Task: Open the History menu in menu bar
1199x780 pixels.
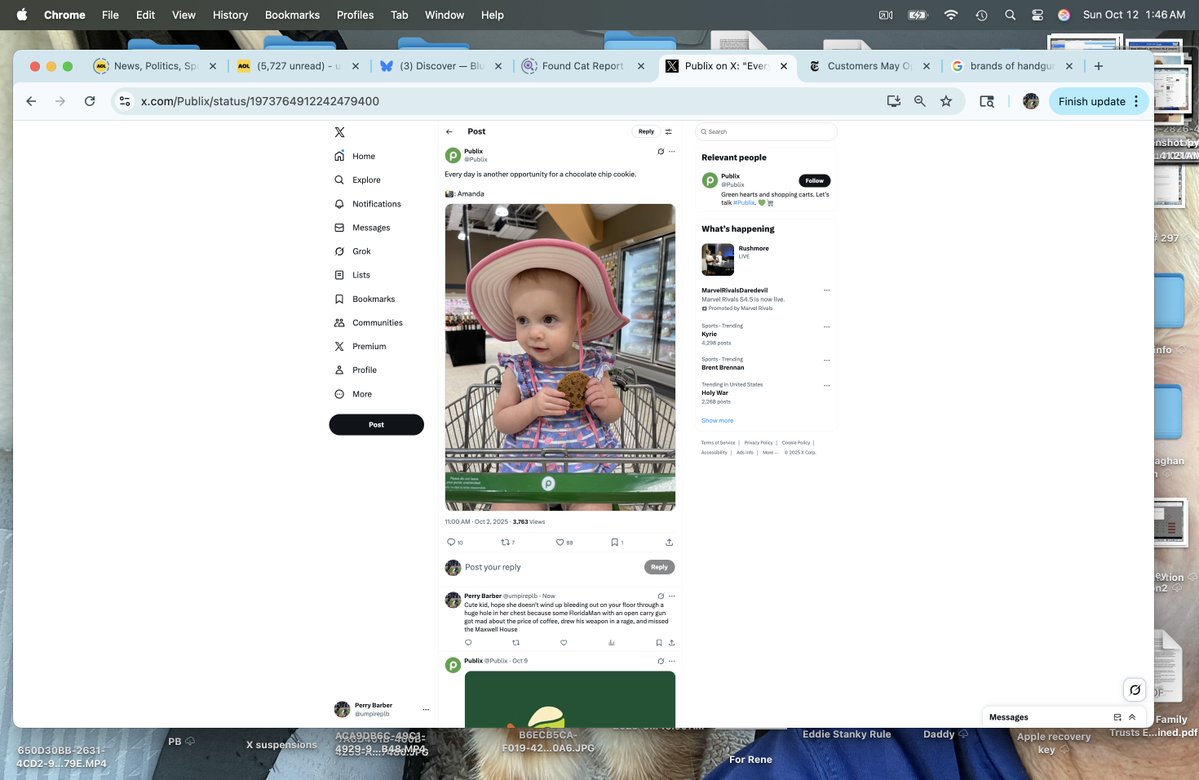Action: [x=230, y=15]
